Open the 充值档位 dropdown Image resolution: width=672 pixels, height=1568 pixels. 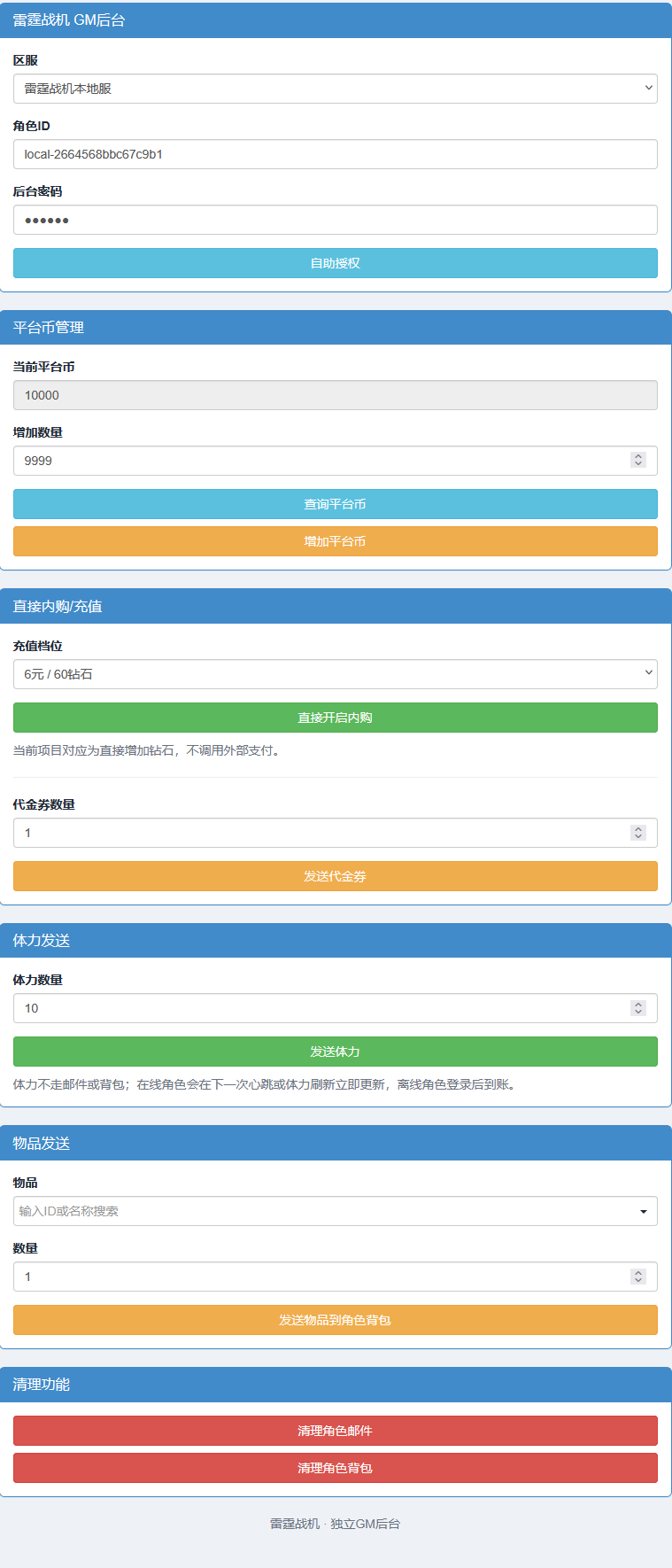pos(335,674)
